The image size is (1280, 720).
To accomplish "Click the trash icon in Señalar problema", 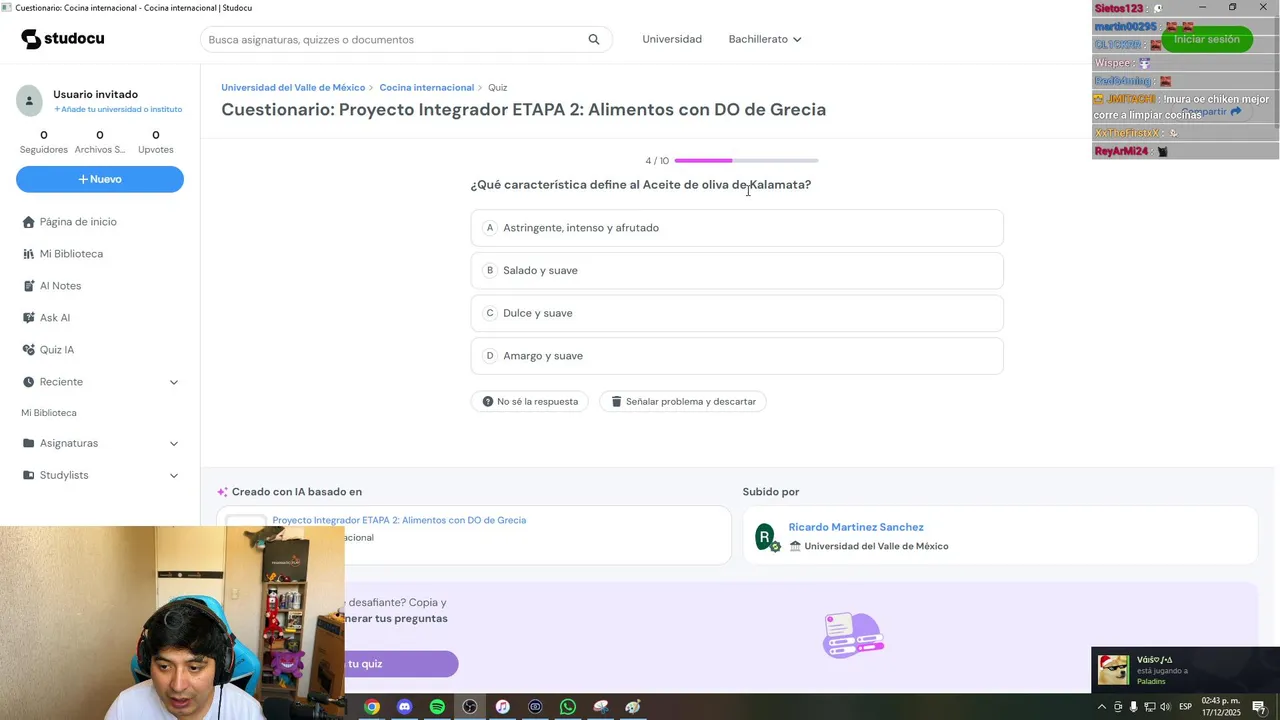I will click(x=616, y=402).
